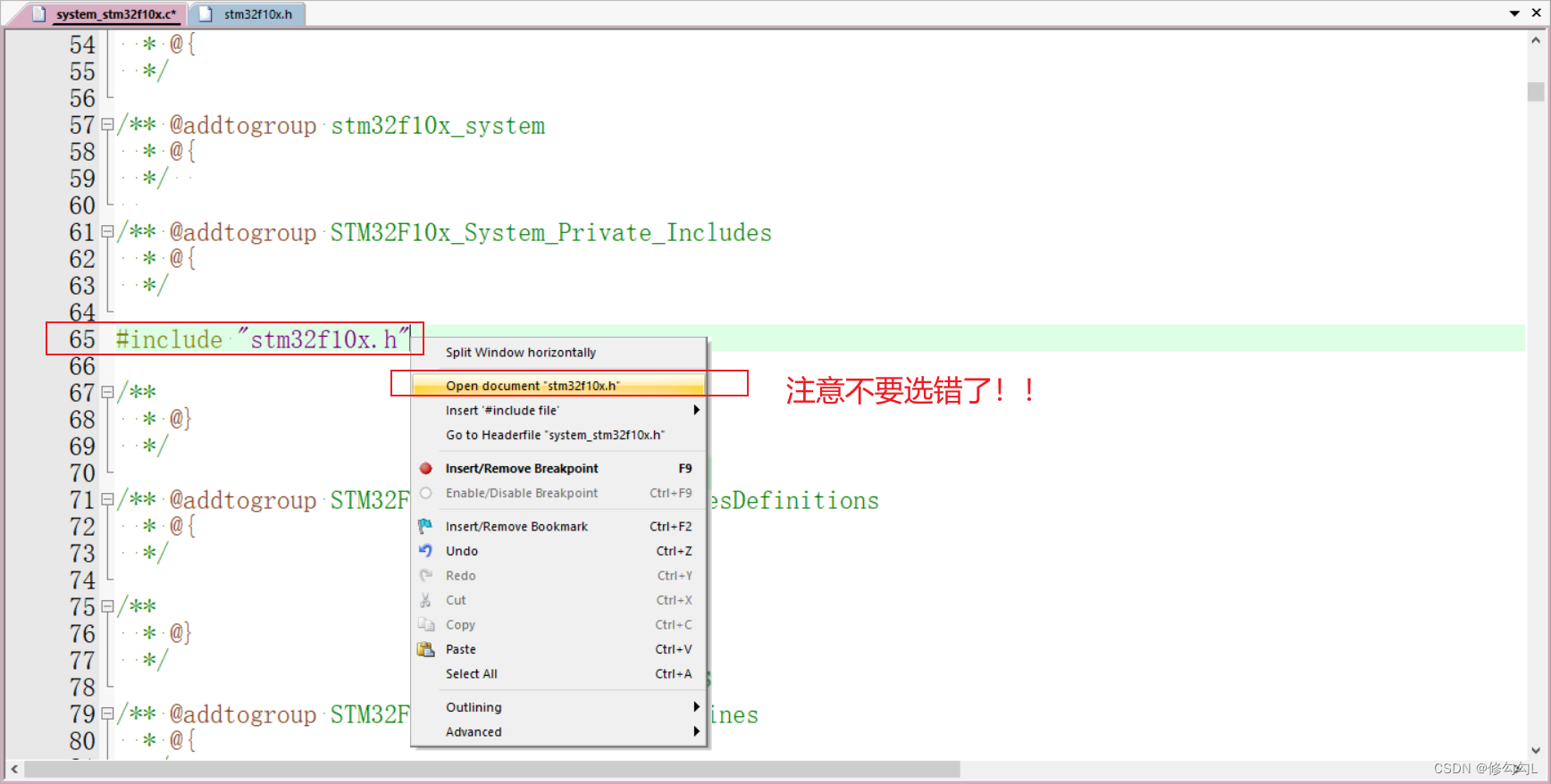
Task: Collapse the comment block at line 75
Action: (107, 607)
